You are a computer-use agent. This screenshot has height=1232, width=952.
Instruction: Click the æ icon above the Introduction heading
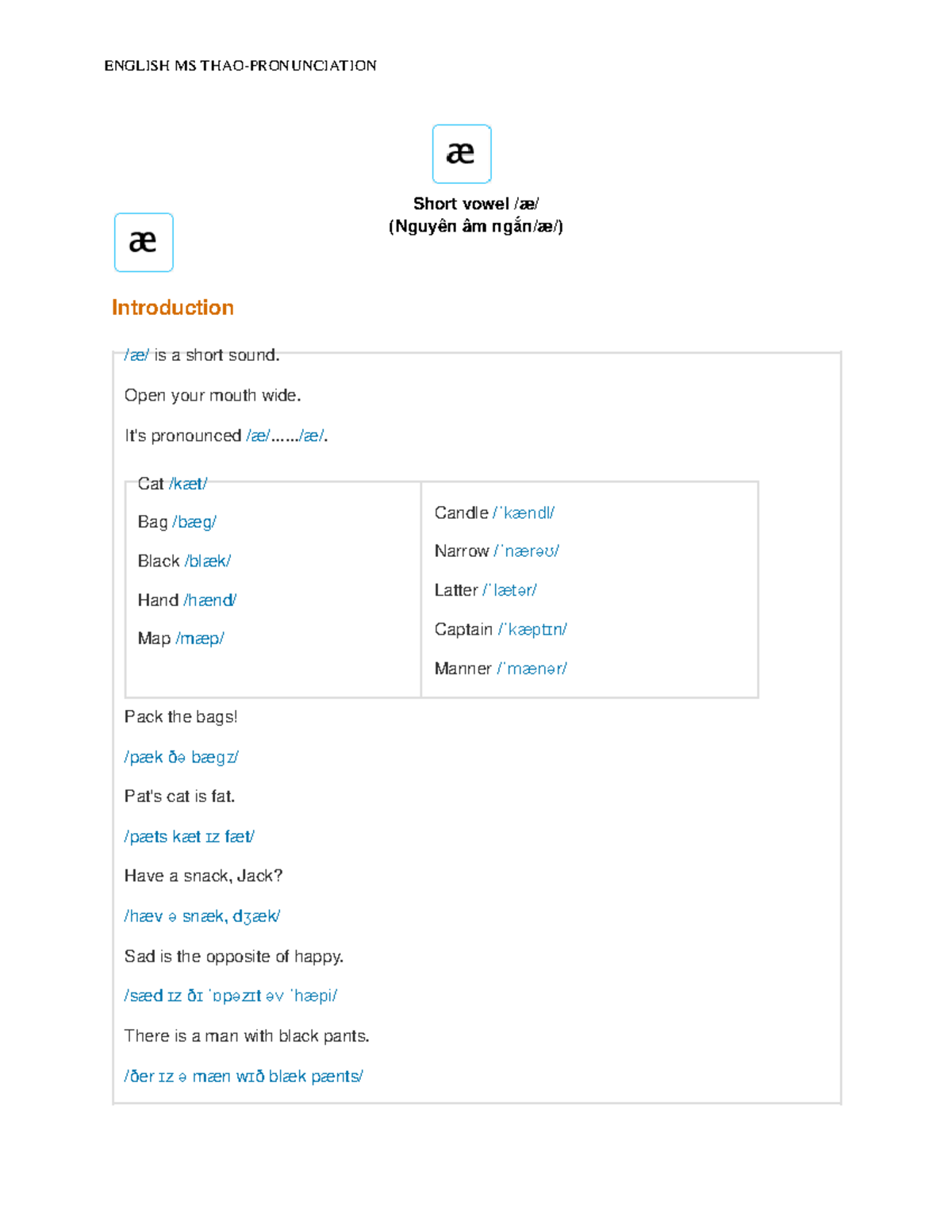click(x=144, y=243)
